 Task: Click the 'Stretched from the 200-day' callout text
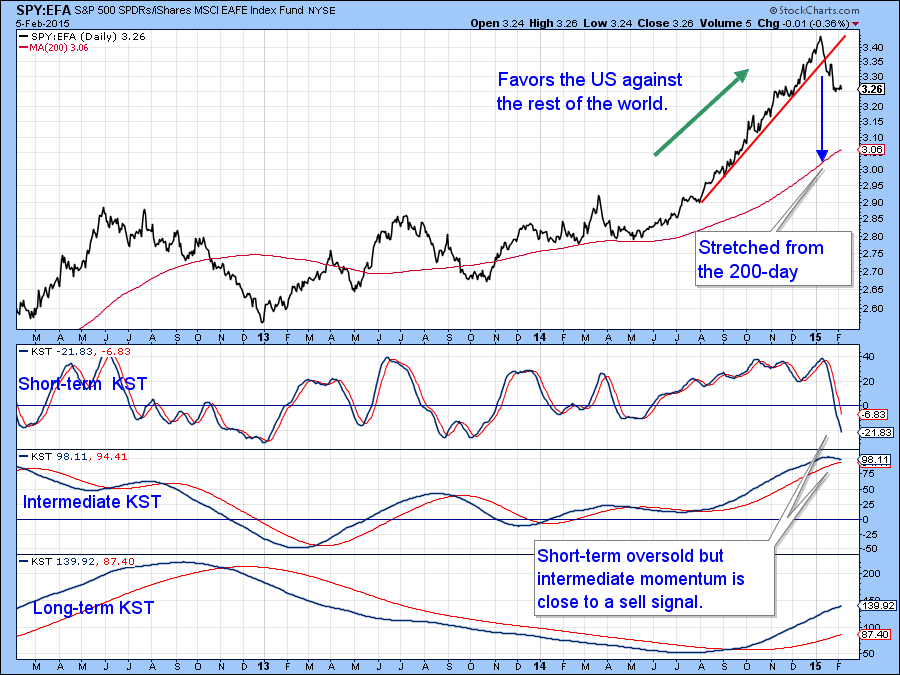click(761, 259)
